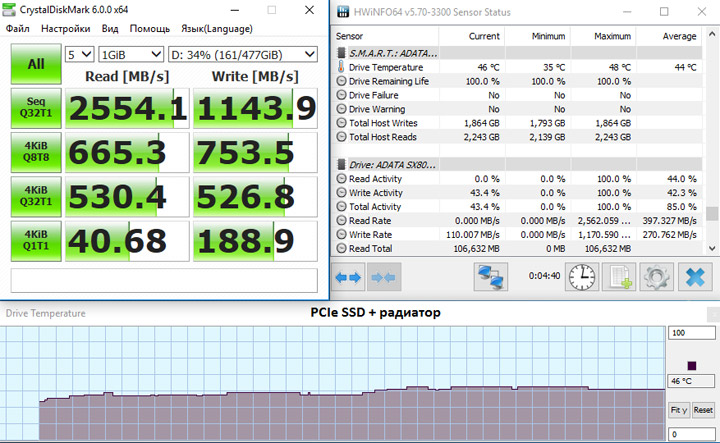The height and width of the screenshot is (443, 720).
Task: Click the Seq read result 2554.1
Action: [127, 108]
